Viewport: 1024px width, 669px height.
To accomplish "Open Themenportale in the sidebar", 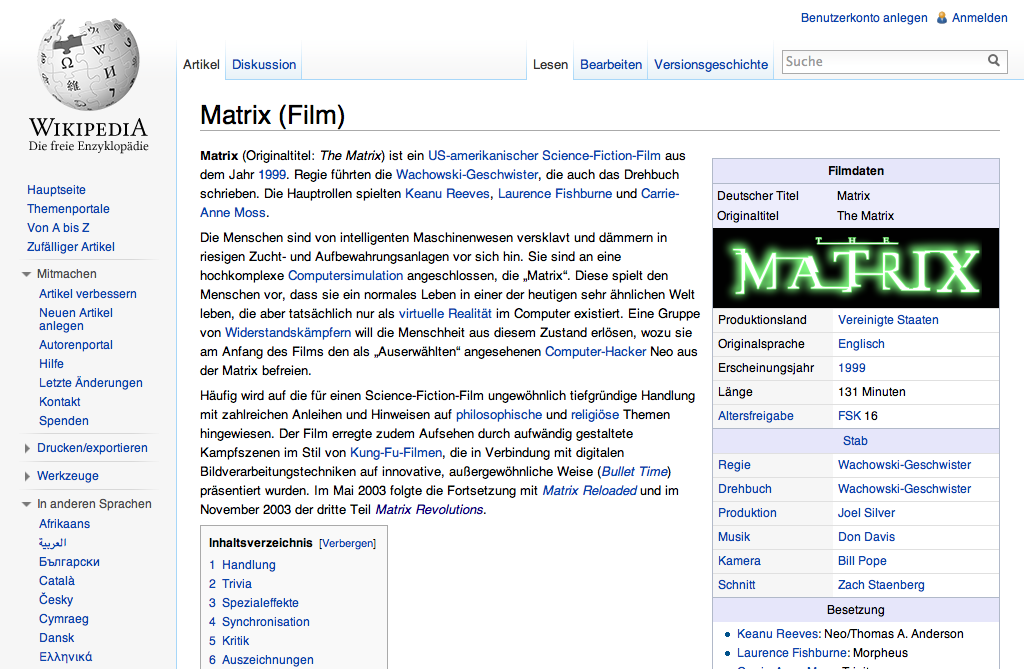I will tap(68, 209).
